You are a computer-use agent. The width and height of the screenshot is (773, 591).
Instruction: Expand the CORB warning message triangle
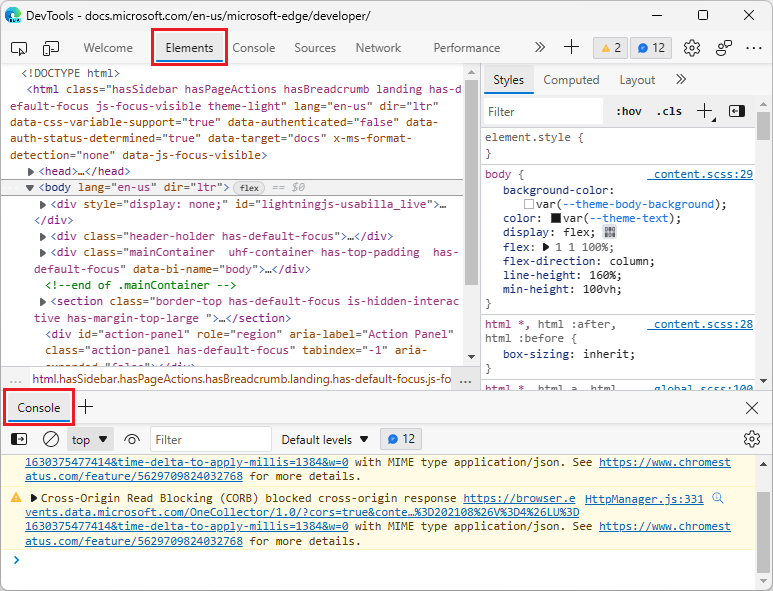(x=34, y=498)
